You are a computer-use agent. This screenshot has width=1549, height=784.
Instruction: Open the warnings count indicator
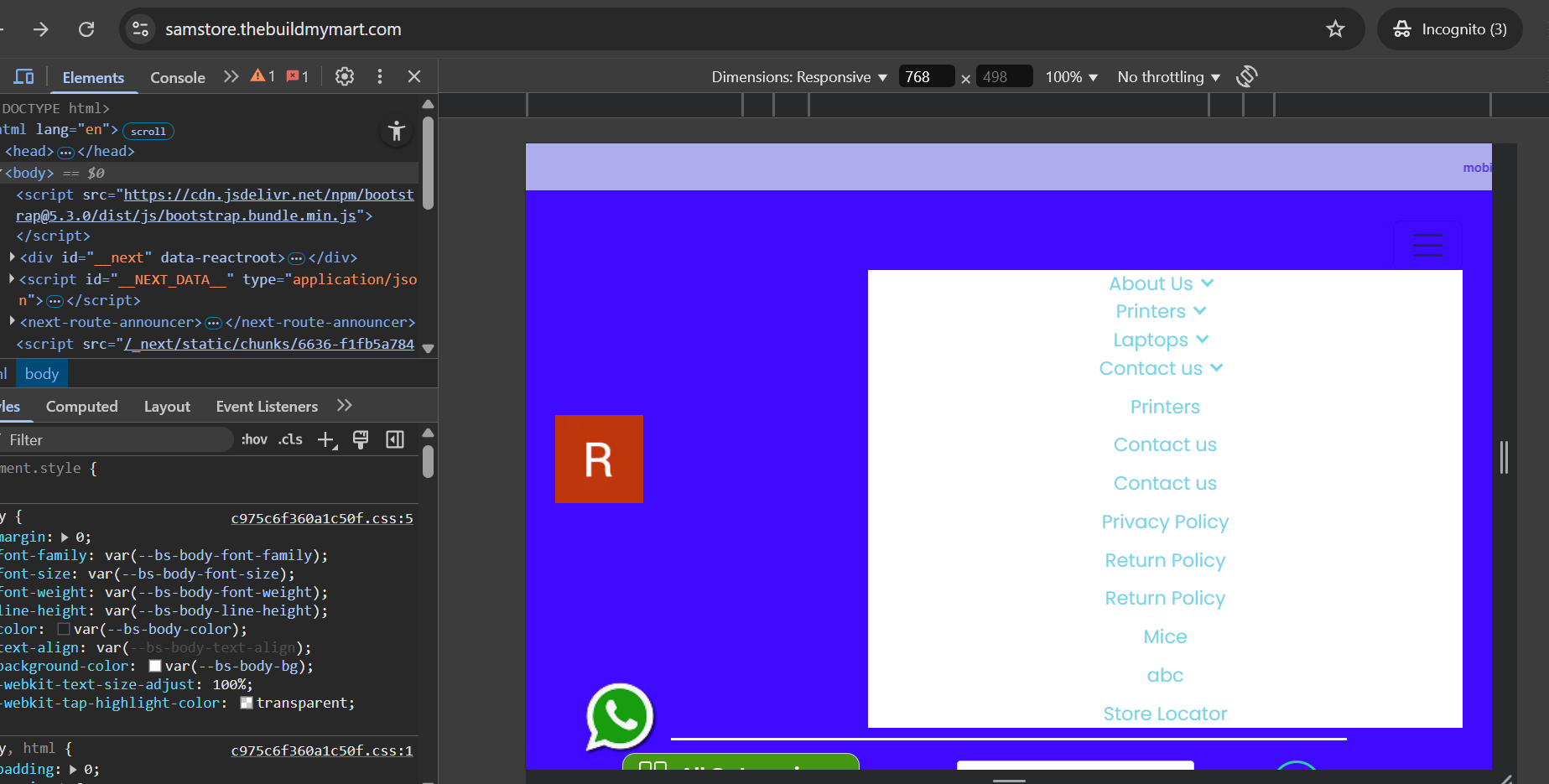(263, 76)
